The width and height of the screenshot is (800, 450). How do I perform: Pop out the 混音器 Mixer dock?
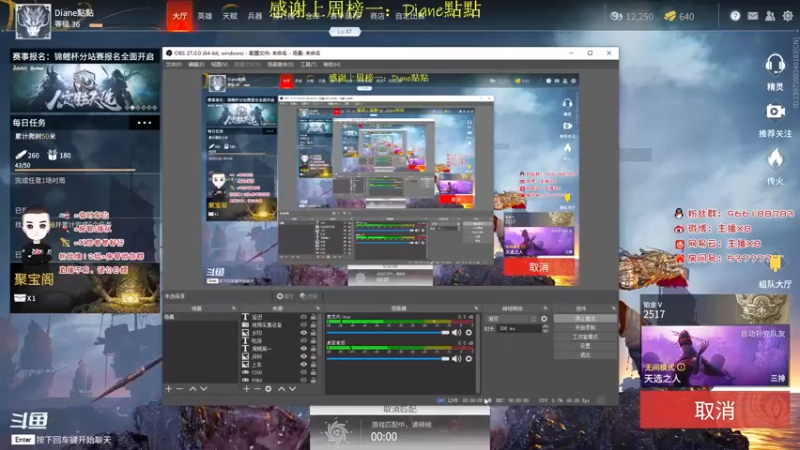[x=476, y=308]
